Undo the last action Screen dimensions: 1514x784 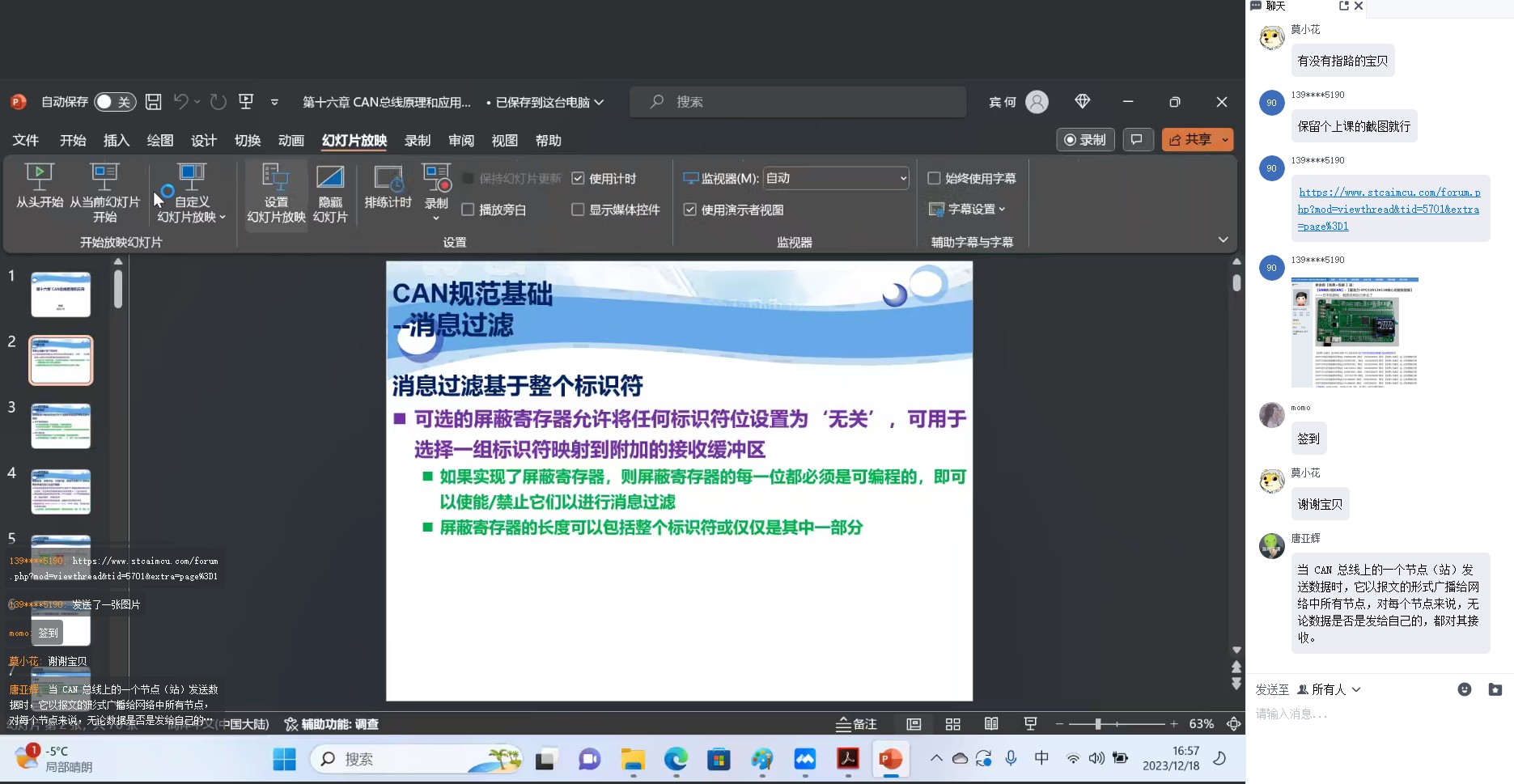[x=181, y=102]
